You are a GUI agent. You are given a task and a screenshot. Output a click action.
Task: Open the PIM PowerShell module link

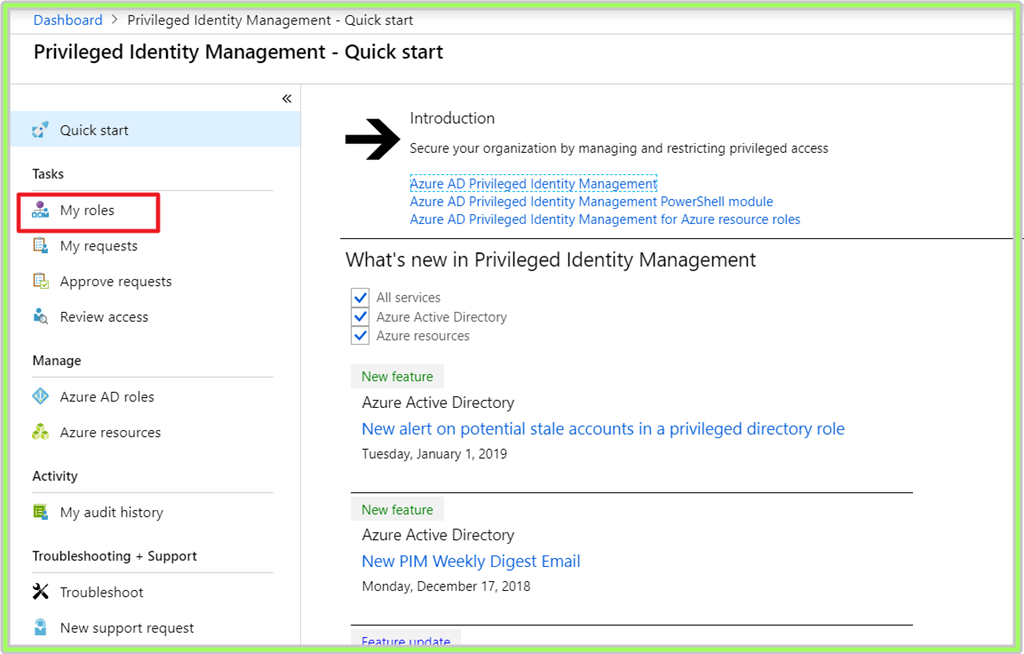(591, 201)
